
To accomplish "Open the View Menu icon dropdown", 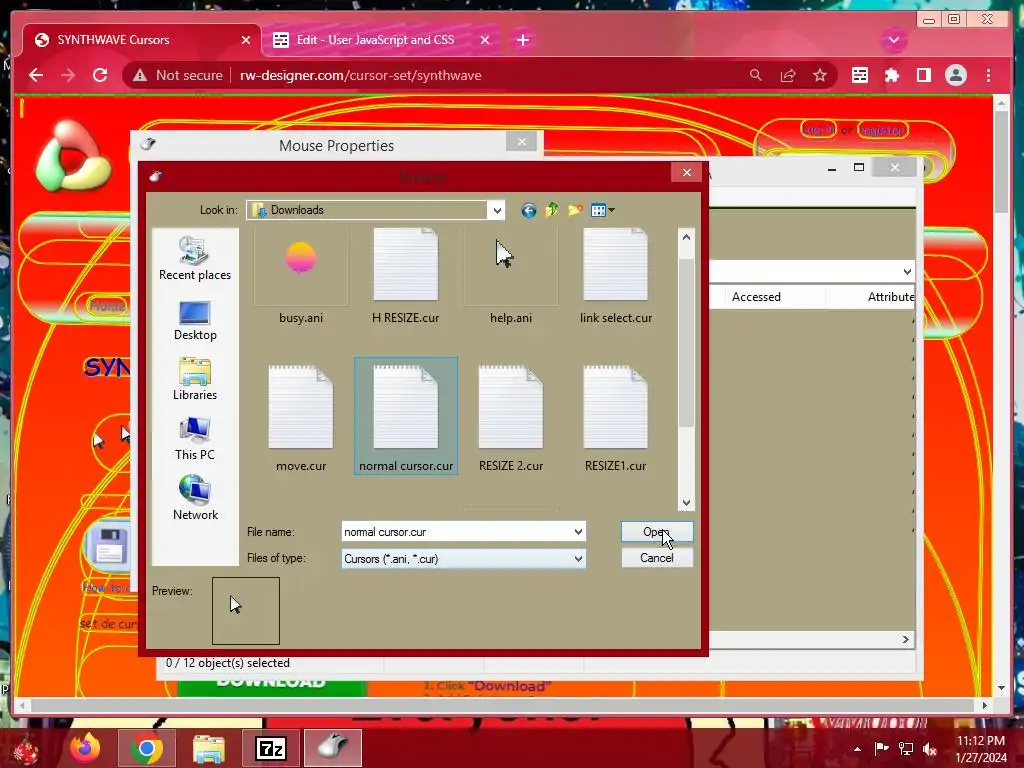I will pyautogui.click(x=602, y=210).
